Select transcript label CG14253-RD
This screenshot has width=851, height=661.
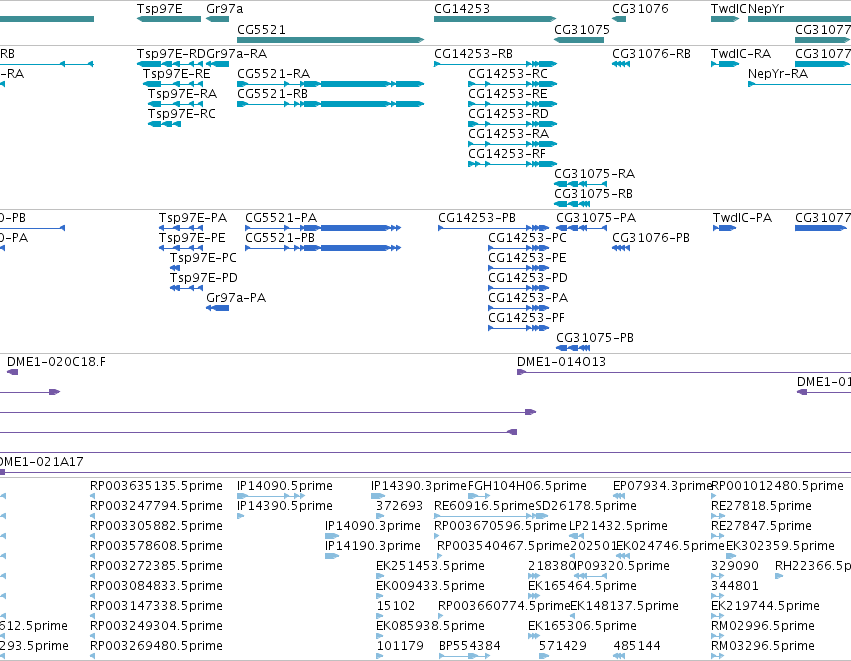coord(509,114)
